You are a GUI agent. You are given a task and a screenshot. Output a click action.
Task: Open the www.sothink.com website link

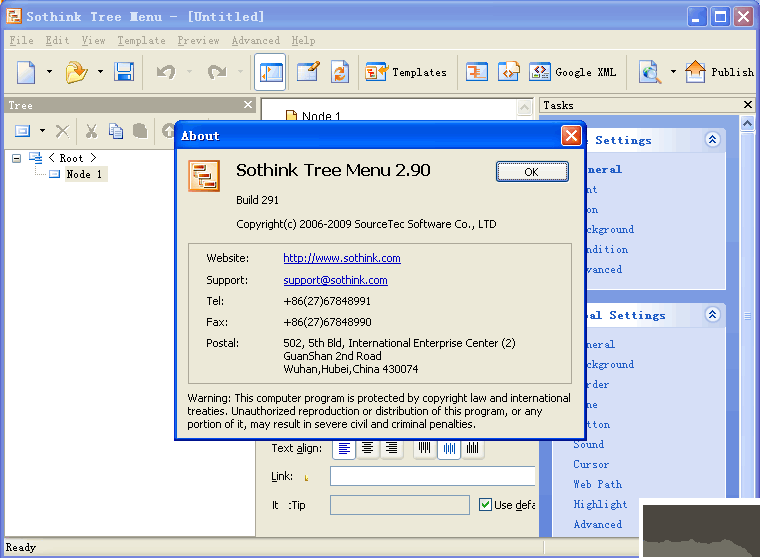[342, 258]
